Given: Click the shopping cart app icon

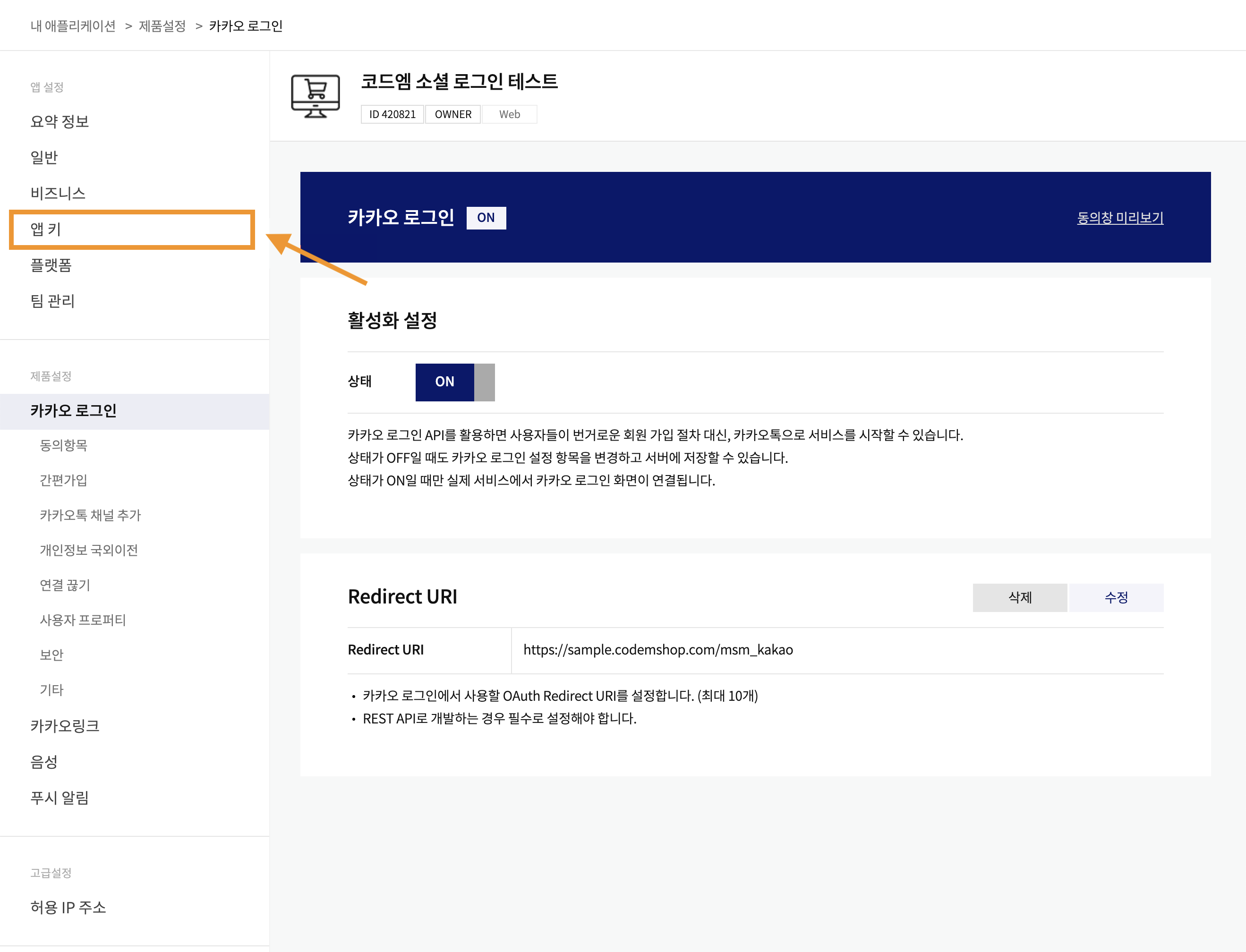Looking at the screenshot, I should [x=315, y=96].
